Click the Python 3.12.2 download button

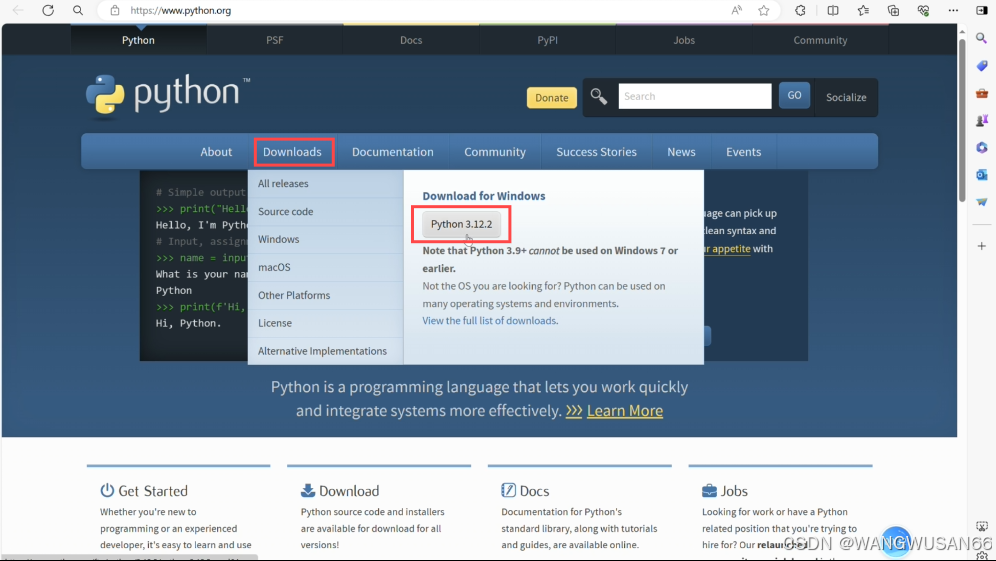tap(461, 224)
